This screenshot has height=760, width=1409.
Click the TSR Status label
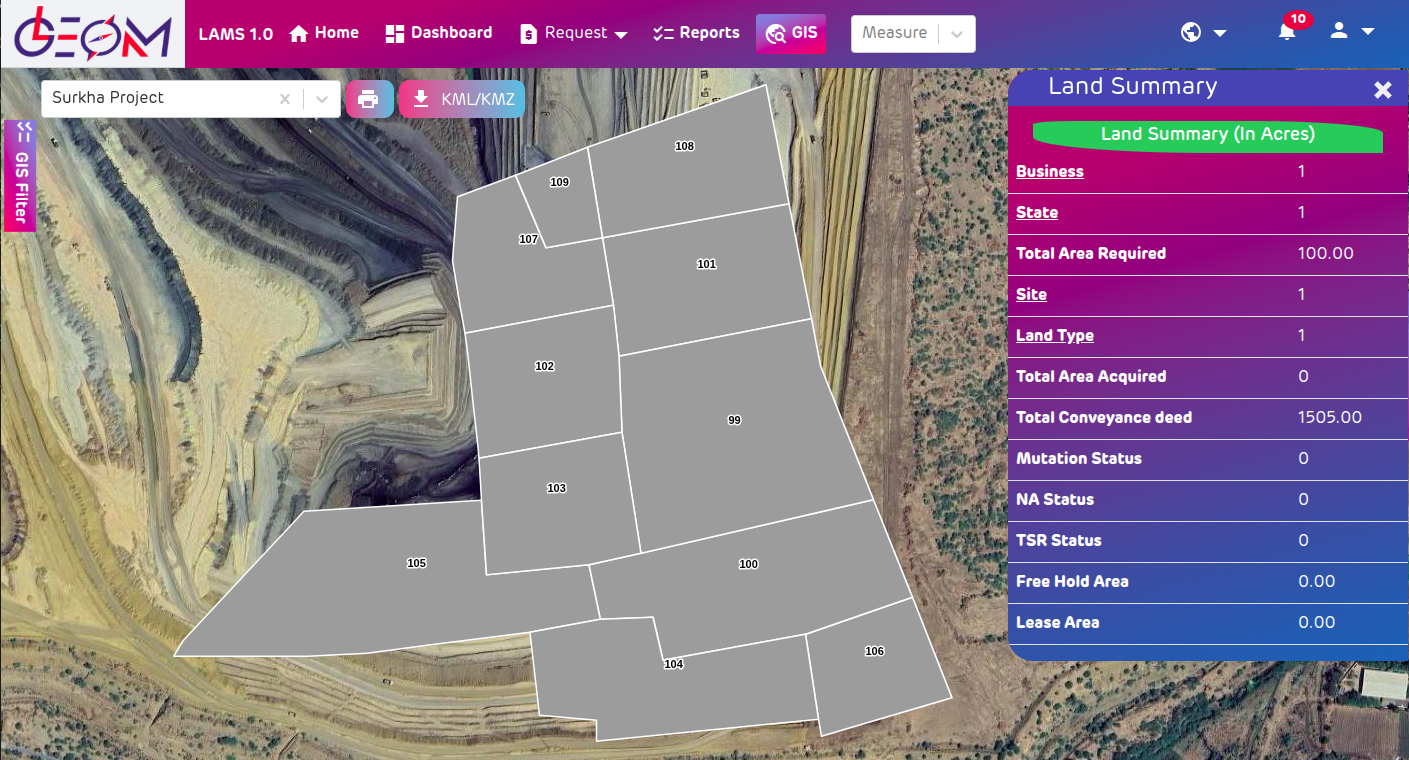(x=1059, y=541)
